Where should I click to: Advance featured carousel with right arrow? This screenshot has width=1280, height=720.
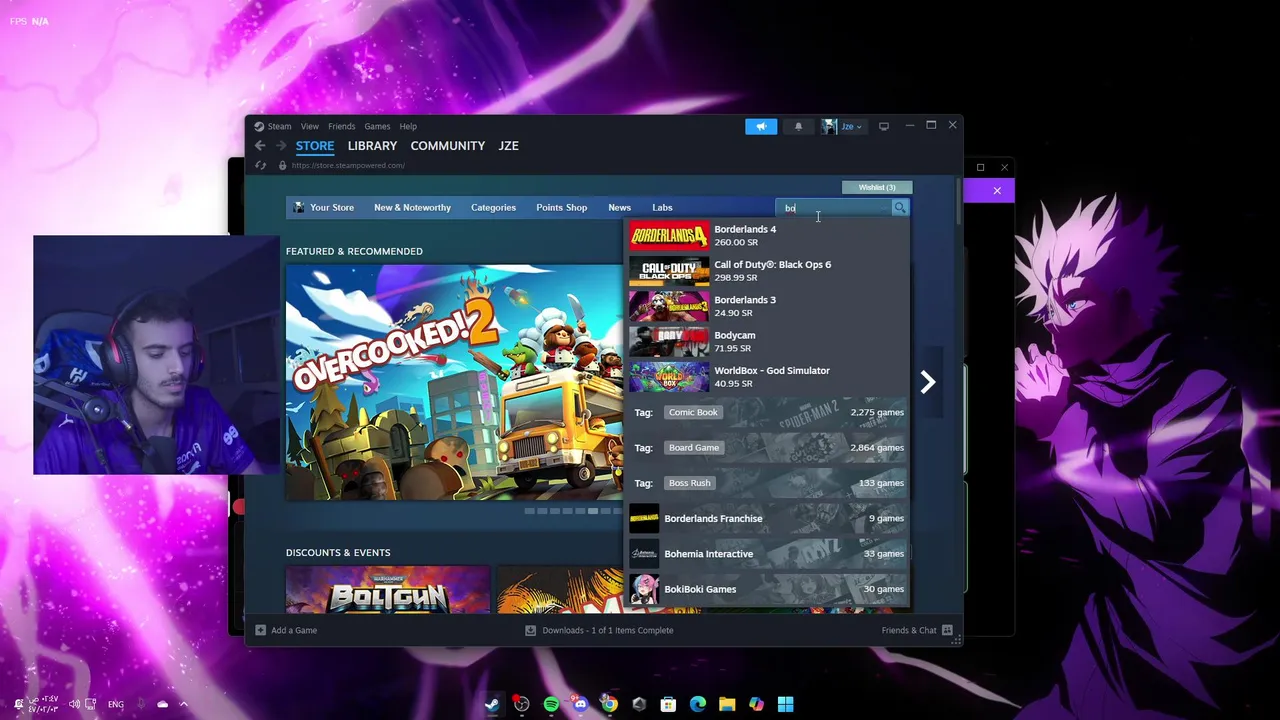928,382
